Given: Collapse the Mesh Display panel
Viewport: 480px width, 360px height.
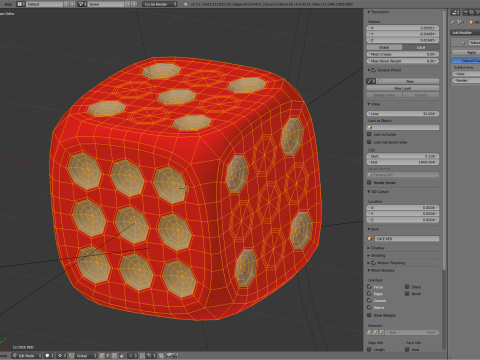Looking at the screenshot, I should point(369,270).
